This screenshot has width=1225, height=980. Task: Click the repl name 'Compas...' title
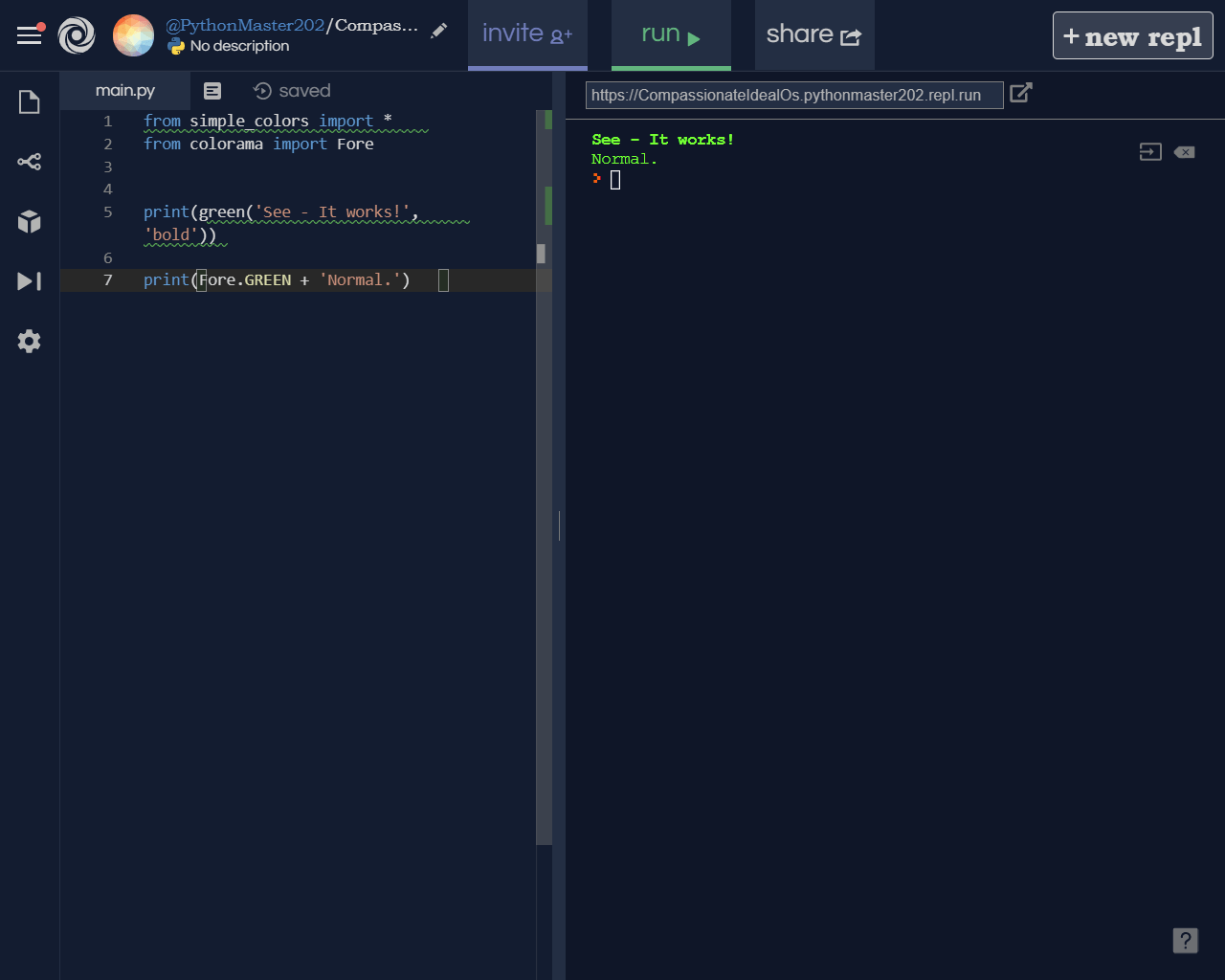tap(375, 26)
